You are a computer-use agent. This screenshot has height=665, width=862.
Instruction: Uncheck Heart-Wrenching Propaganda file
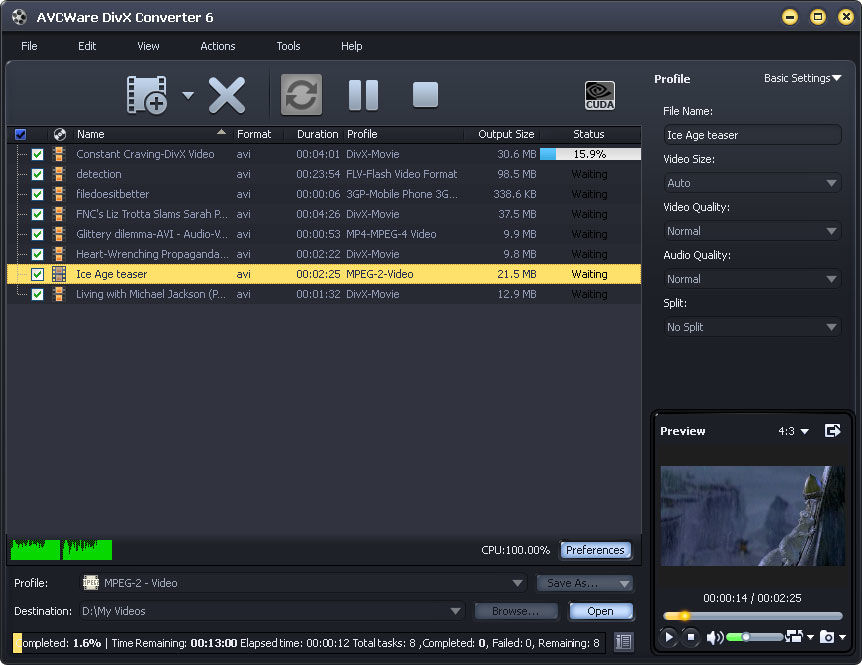click(37, 254)
